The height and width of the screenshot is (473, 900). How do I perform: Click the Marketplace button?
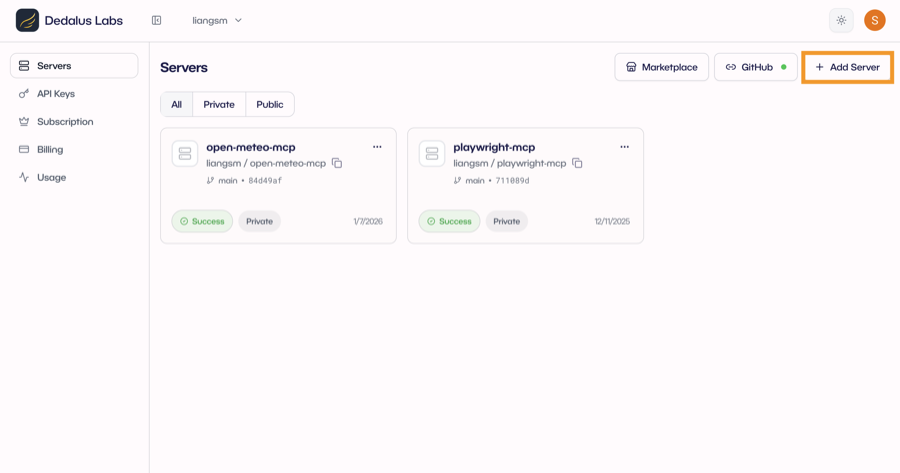click(x=661, y=67)
